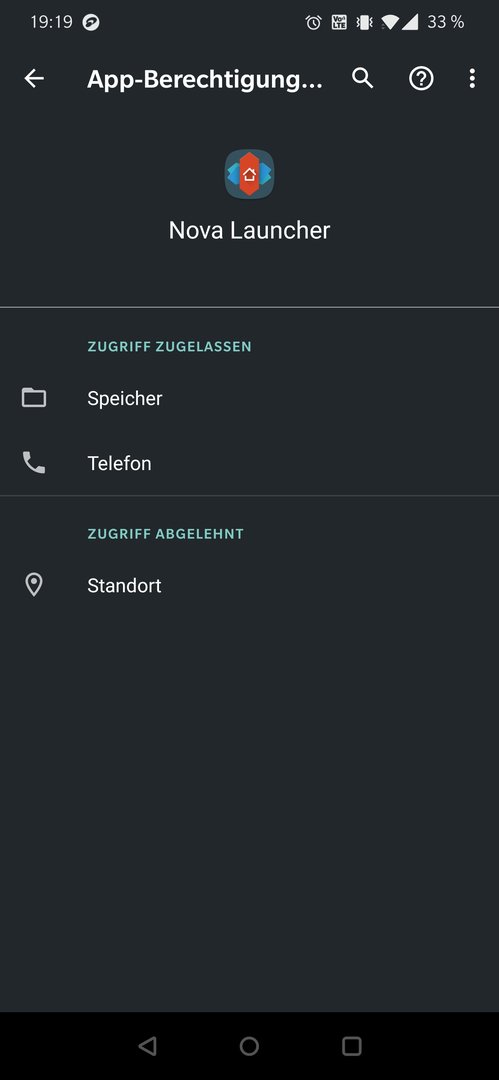Tap the Nova Launcher app icon
The image size is (499, 1080).
pos(250,174)
